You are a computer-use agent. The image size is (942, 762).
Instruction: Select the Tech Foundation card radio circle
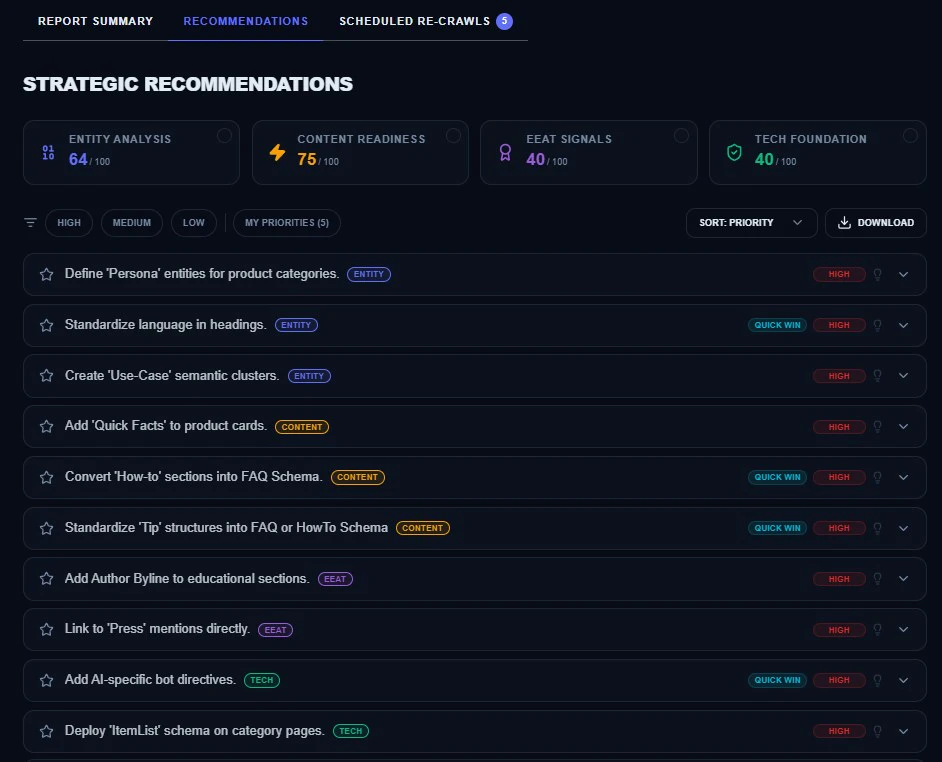[x=910, y=136]
